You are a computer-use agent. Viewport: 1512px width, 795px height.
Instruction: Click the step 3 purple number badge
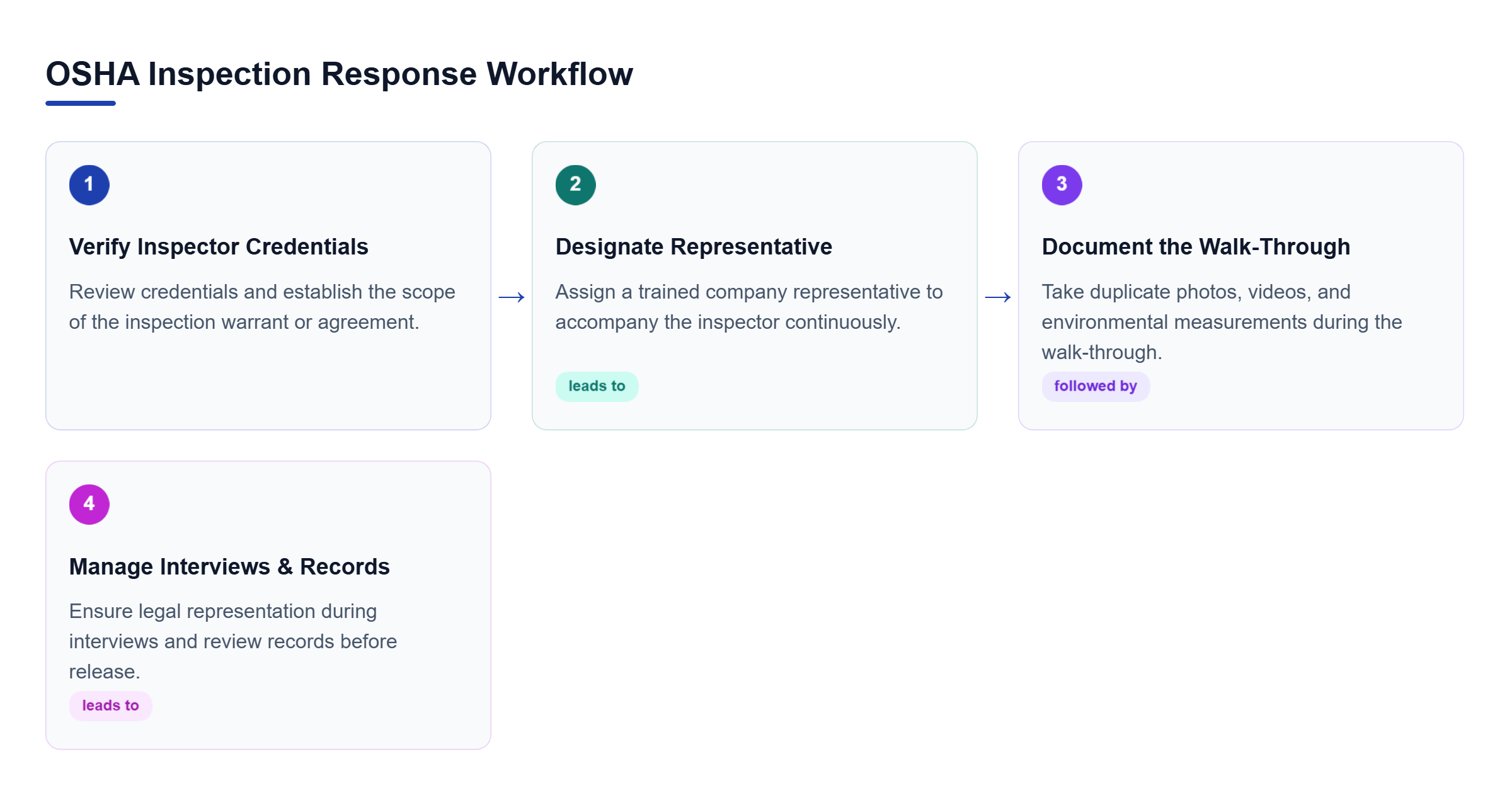click(1062, 185)
